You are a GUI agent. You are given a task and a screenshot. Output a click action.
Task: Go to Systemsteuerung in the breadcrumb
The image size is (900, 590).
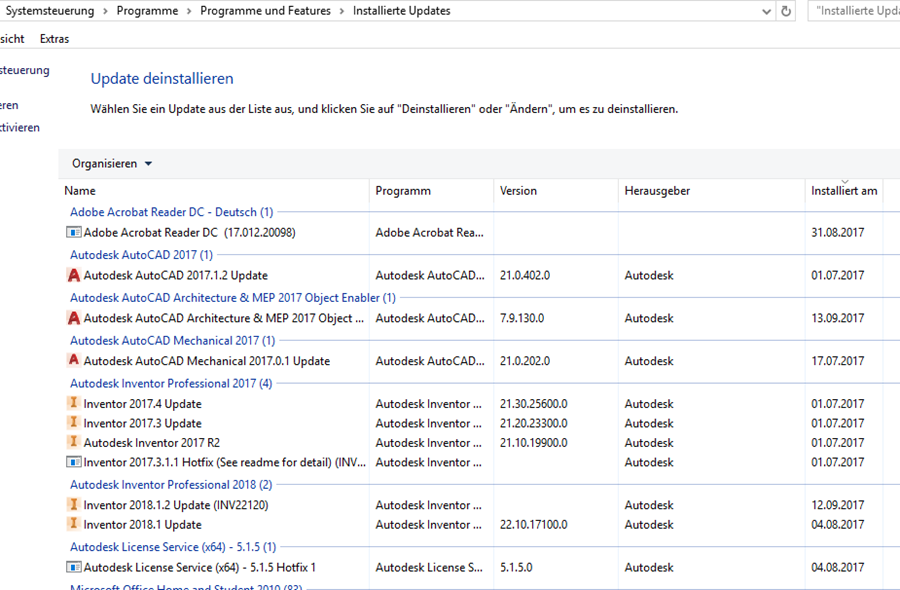pos(48,11)
